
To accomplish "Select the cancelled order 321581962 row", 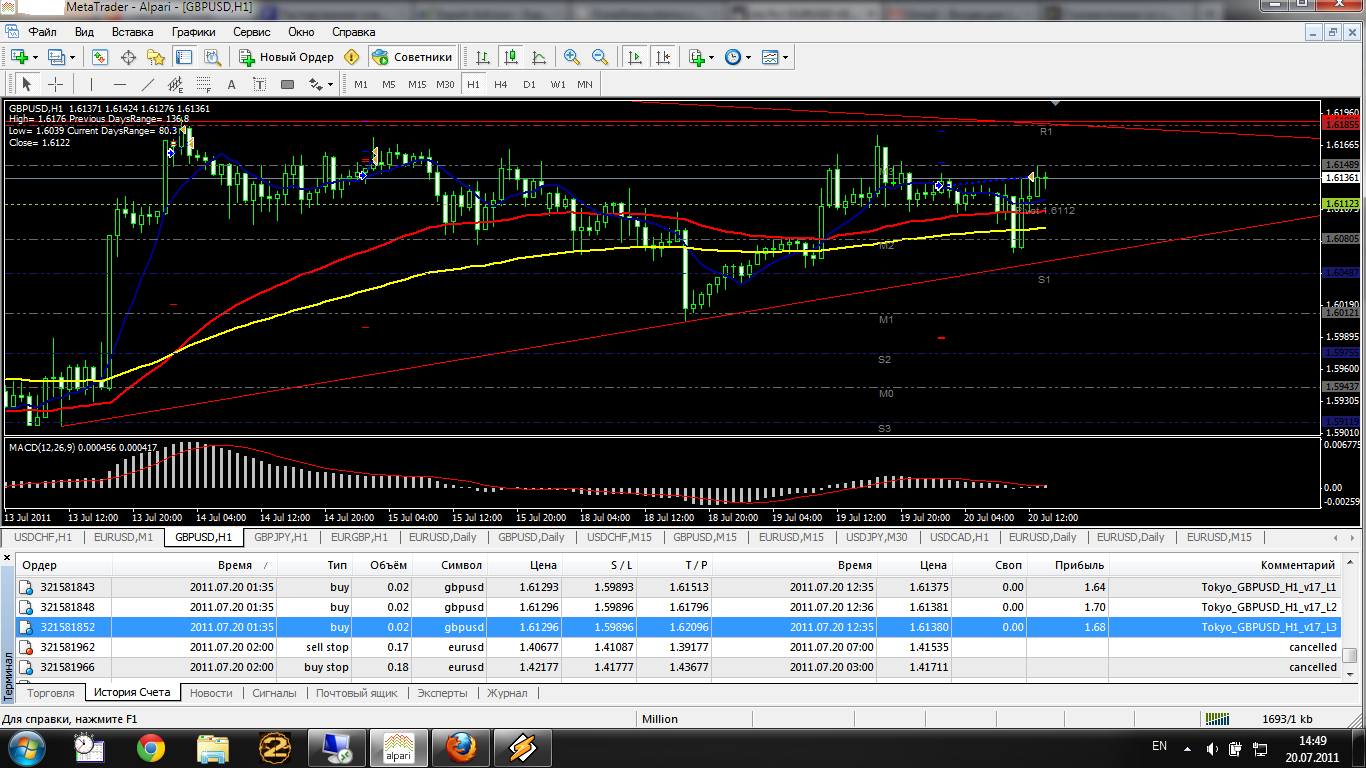I will [680, 647].
